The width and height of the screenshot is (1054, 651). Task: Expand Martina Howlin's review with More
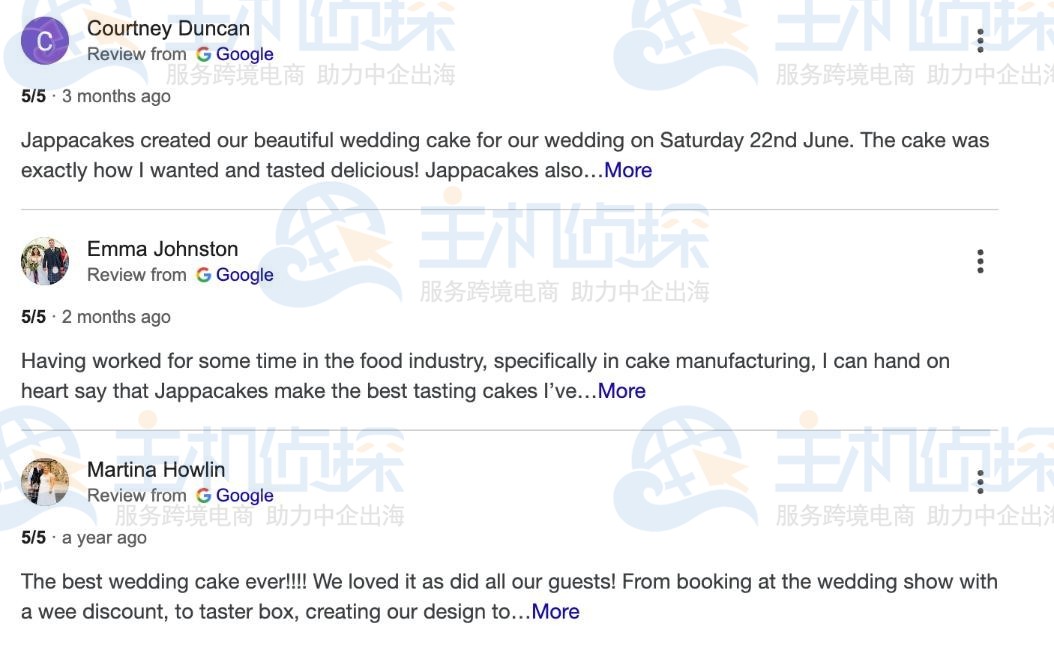(555, 611)
